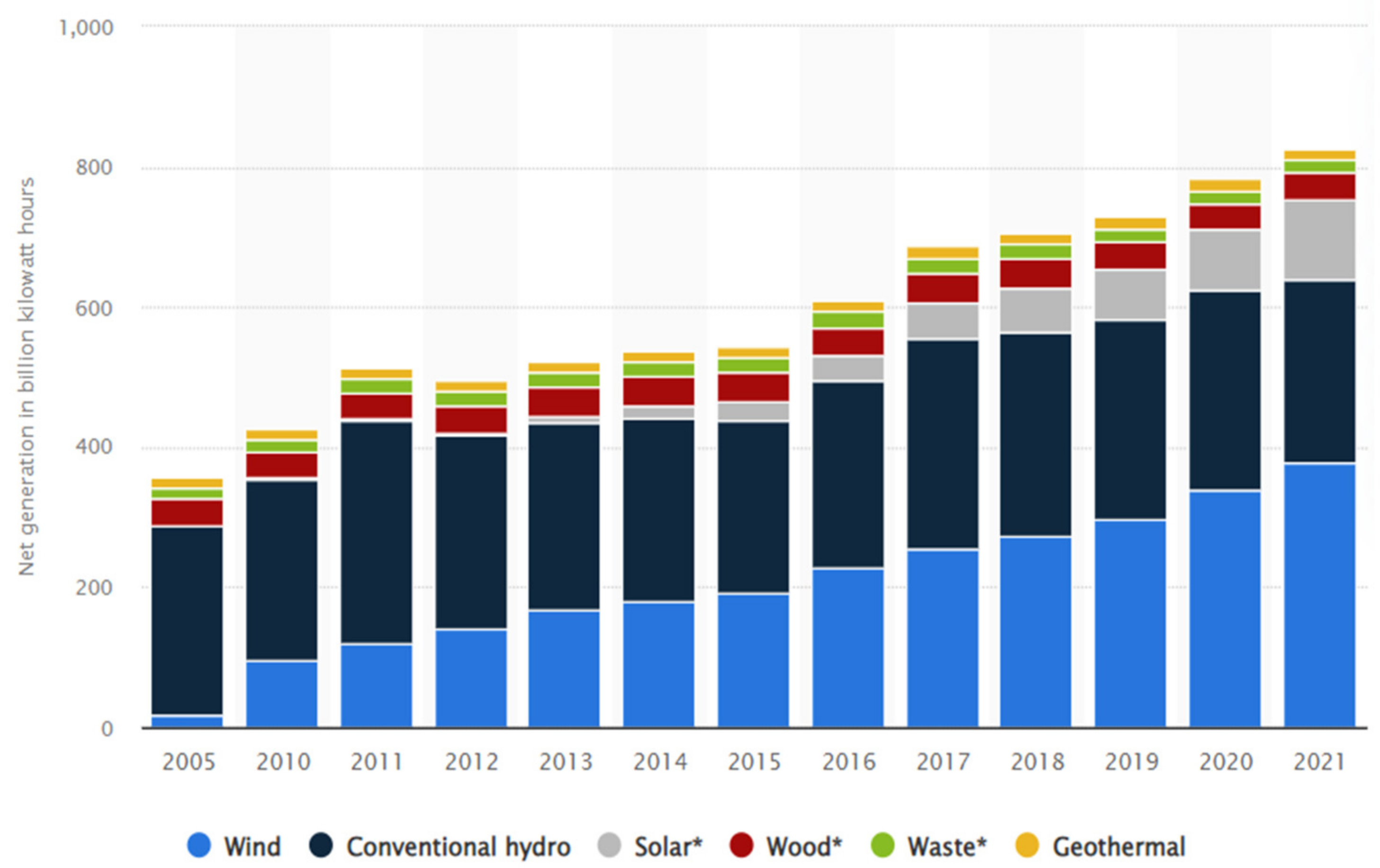Image resolution: width=1380 pixels, height=868 pixels.
Task: Click the 2005 conventional hydro bar segment
Action: tap(187, 620)
